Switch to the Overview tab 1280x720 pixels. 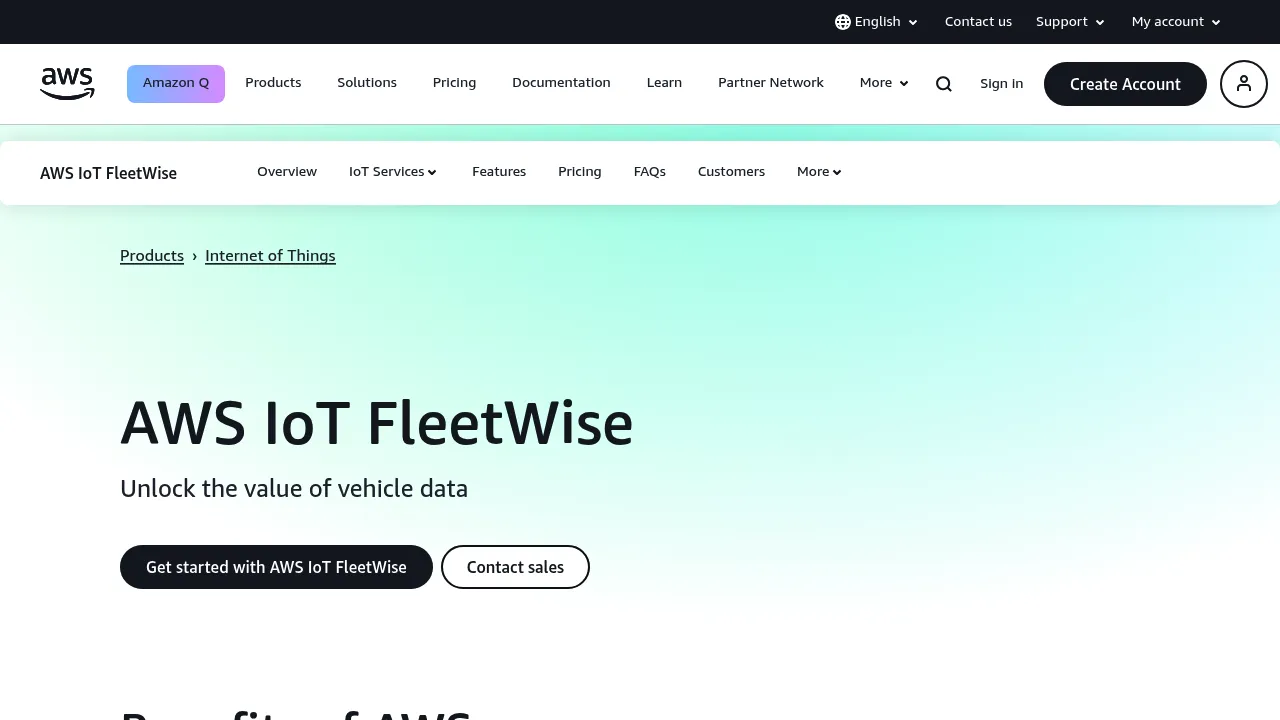[287, 172]
